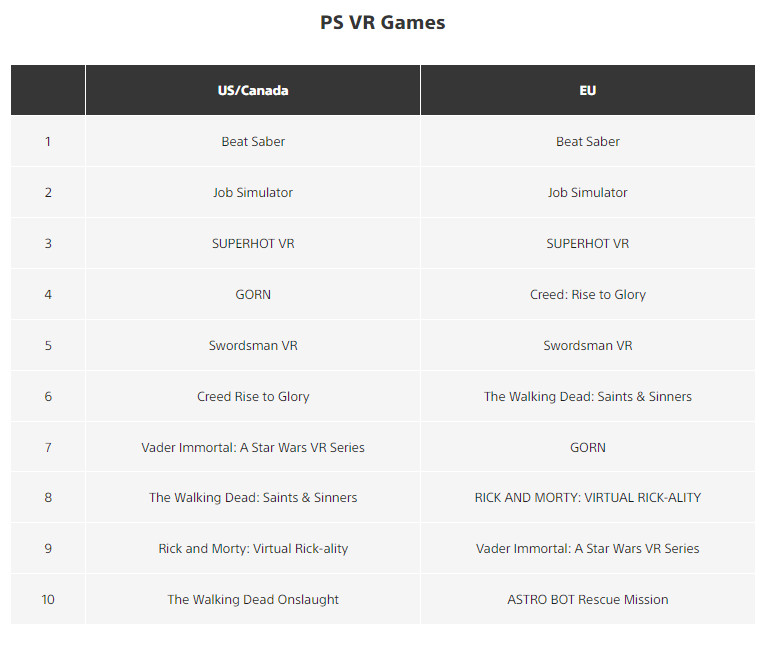This screenshot has height=654, width=778.
Task: Select Creed: Rise to Glory in EU column
Action: click(588, 295)
